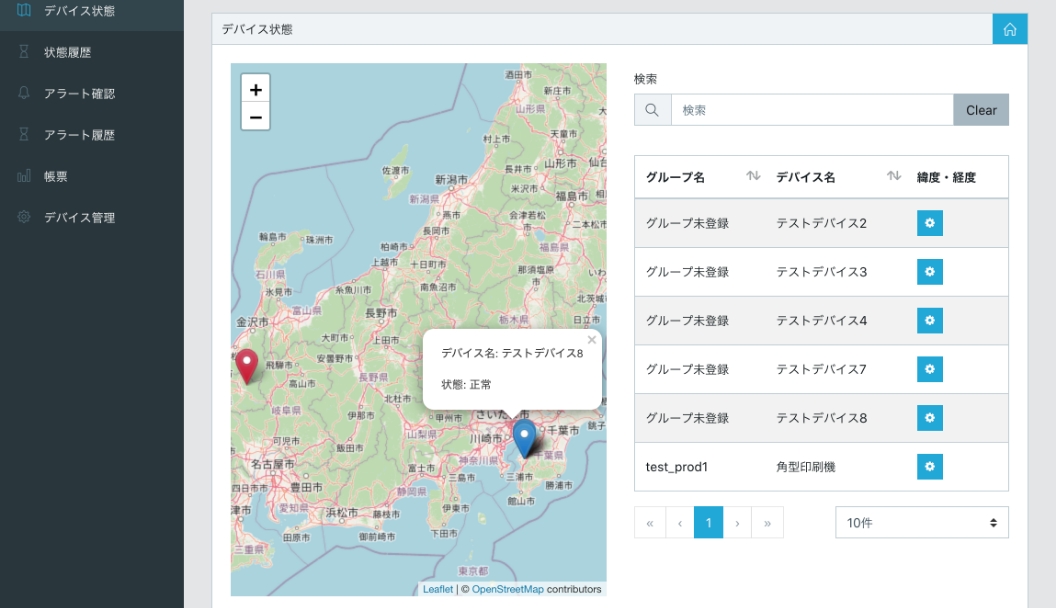Open location settings for テストデバイス4
The width and height of the screenshot is (1056, 608).
coord(929,320)
